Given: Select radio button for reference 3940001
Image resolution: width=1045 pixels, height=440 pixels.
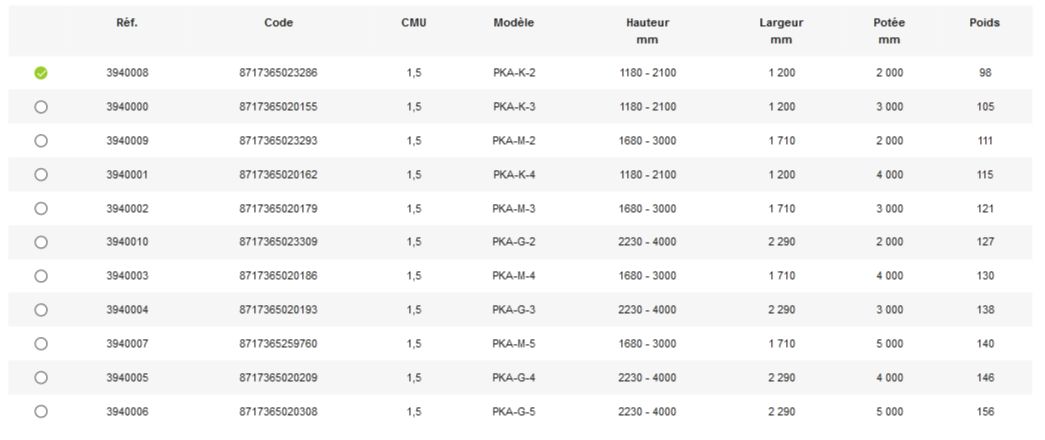Looking at the screenshot, I should (x=41, y=175).
